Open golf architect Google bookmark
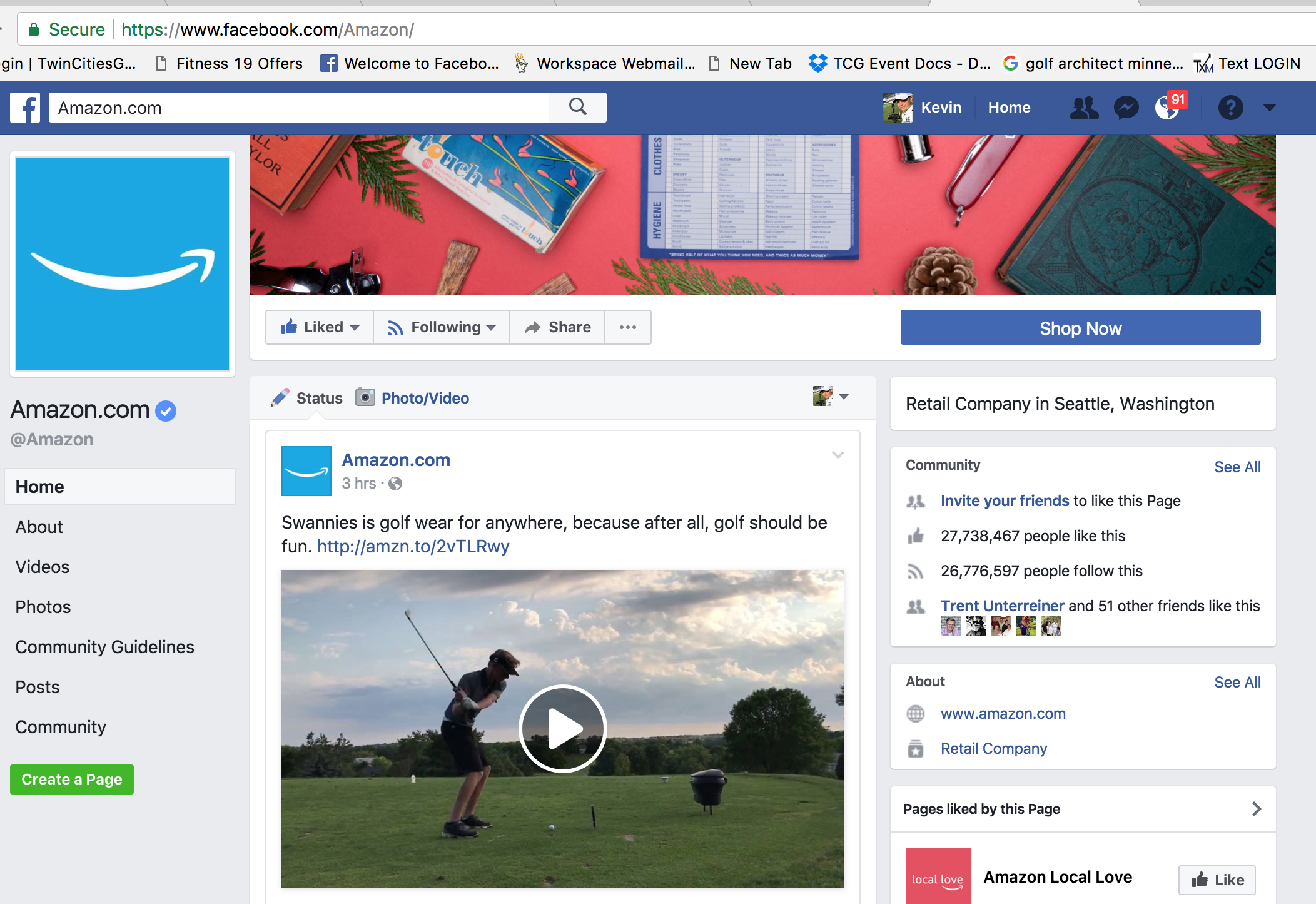Screen dimensions: 1316x904 click(1093, 63)
